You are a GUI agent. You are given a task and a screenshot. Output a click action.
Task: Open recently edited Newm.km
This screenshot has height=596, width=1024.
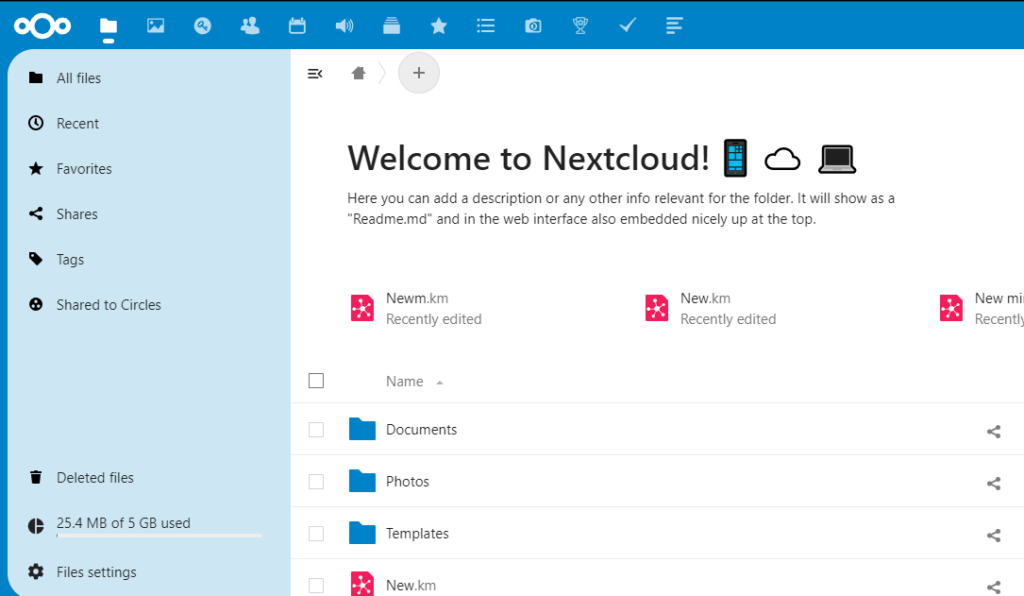point(416,308)
